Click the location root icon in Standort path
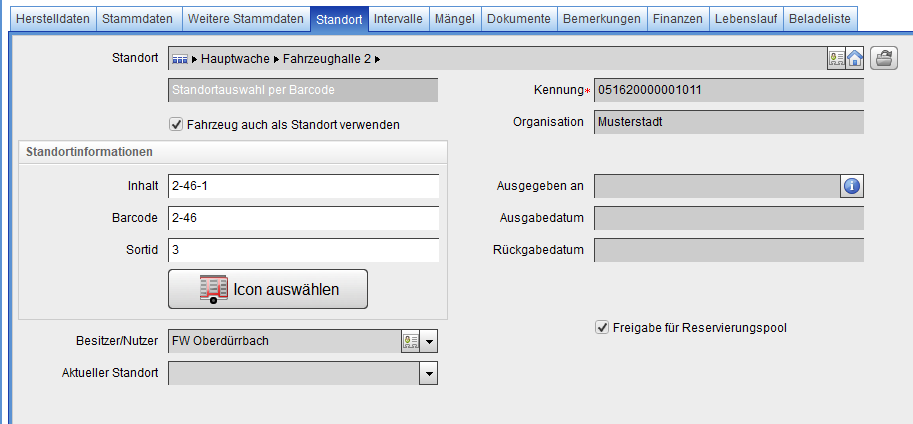913x424 pixels. pyautogui.click(x=180, y=60)
